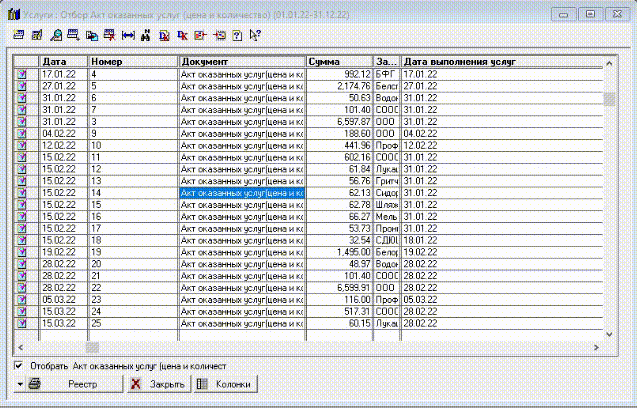Click the 'Сумма' column header
Image resolution: width=637 pixels, height=408 pixels.
tap(338, 62)
